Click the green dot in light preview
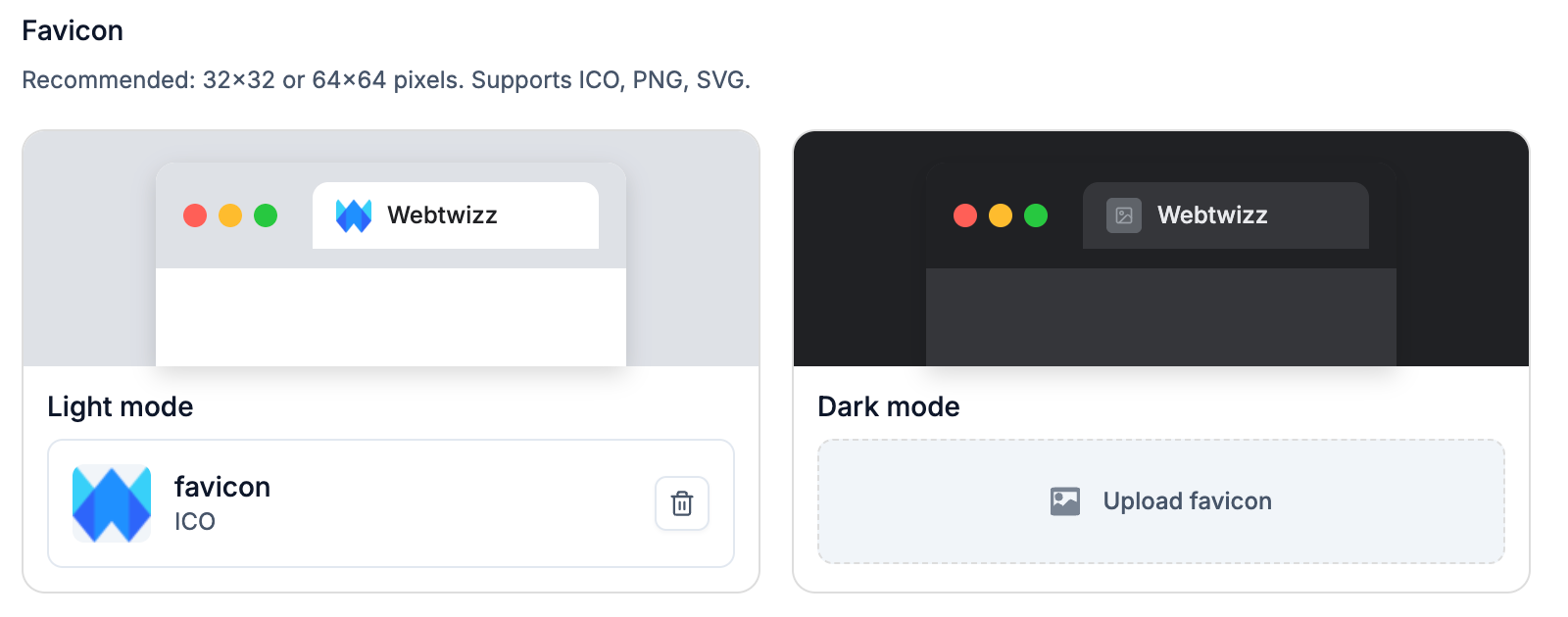This screenshot has height=617, width=1568. (x=266, y=215)
